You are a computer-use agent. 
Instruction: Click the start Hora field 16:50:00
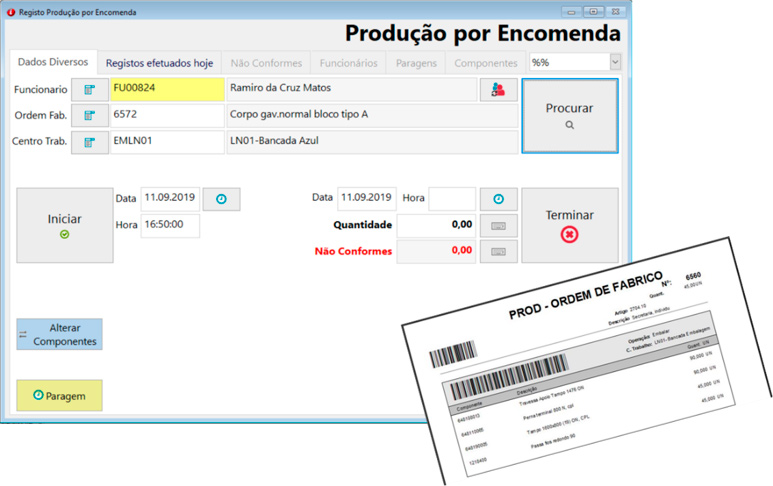tap(169, 225)
